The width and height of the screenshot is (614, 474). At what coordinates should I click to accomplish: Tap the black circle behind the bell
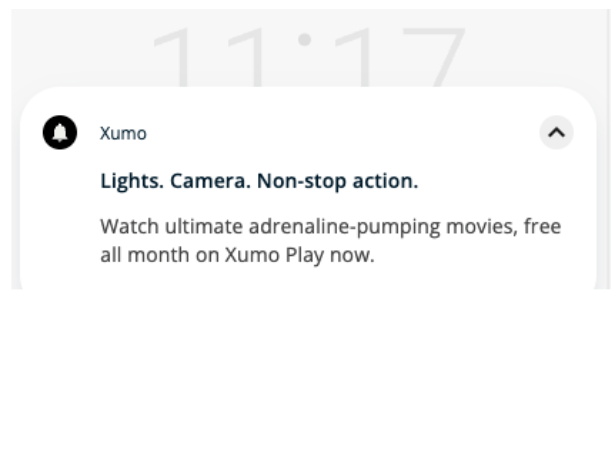point(59,132)
